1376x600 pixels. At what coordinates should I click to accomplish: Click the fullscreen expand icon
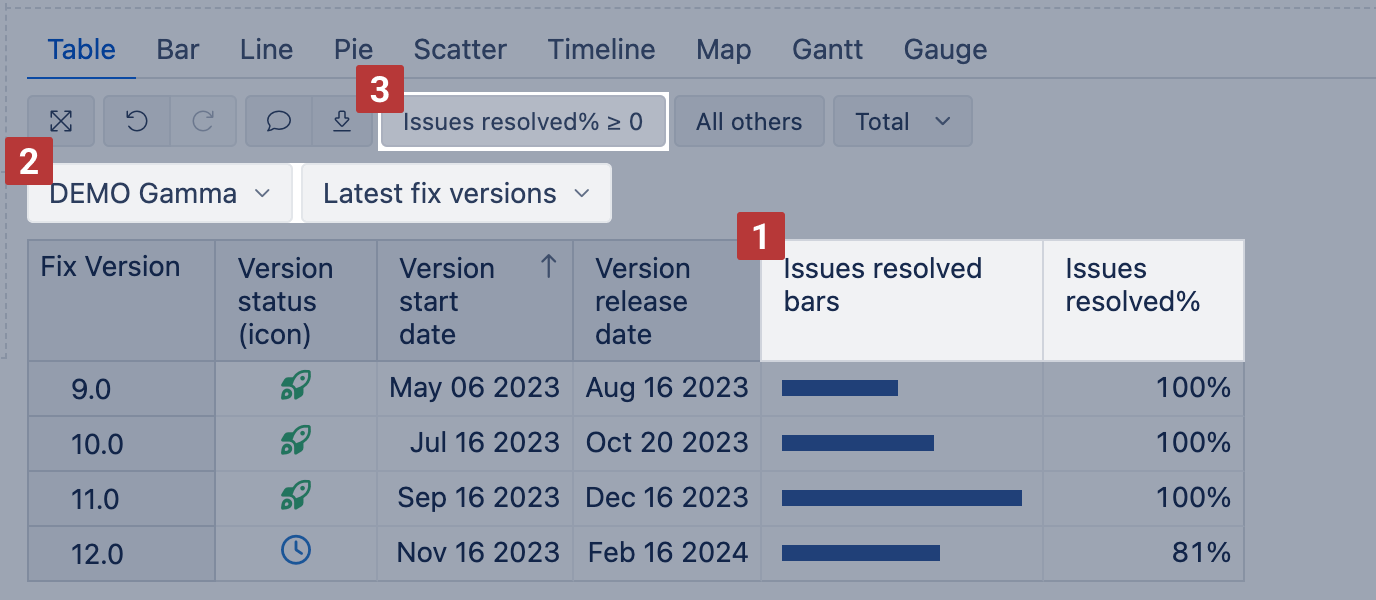61,122
